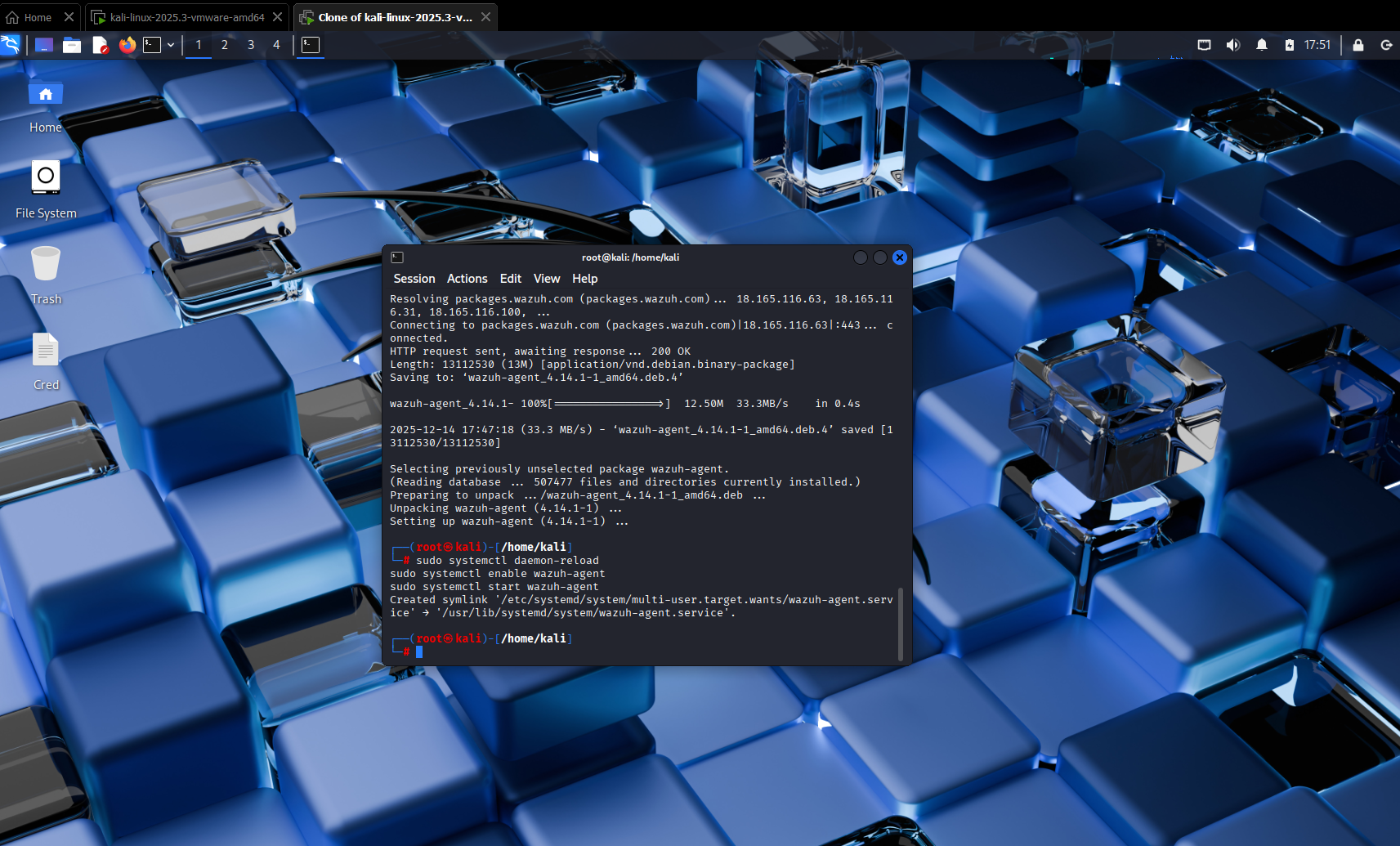Open the text editor launcher in the panel

tap(100, 45)
